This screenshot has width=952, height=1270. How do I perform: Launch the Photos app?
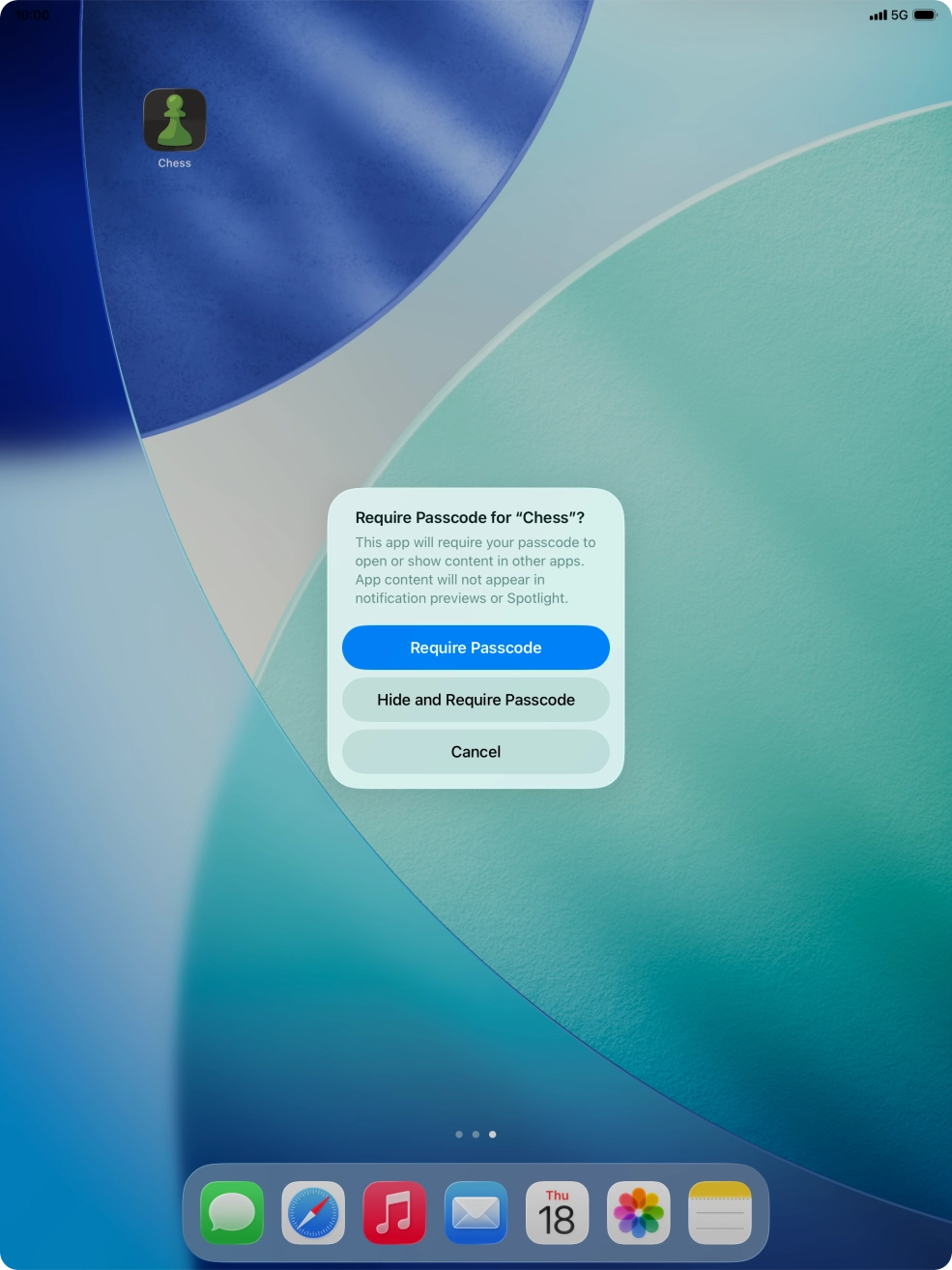pyautogui.click(x=639, y=1212)
